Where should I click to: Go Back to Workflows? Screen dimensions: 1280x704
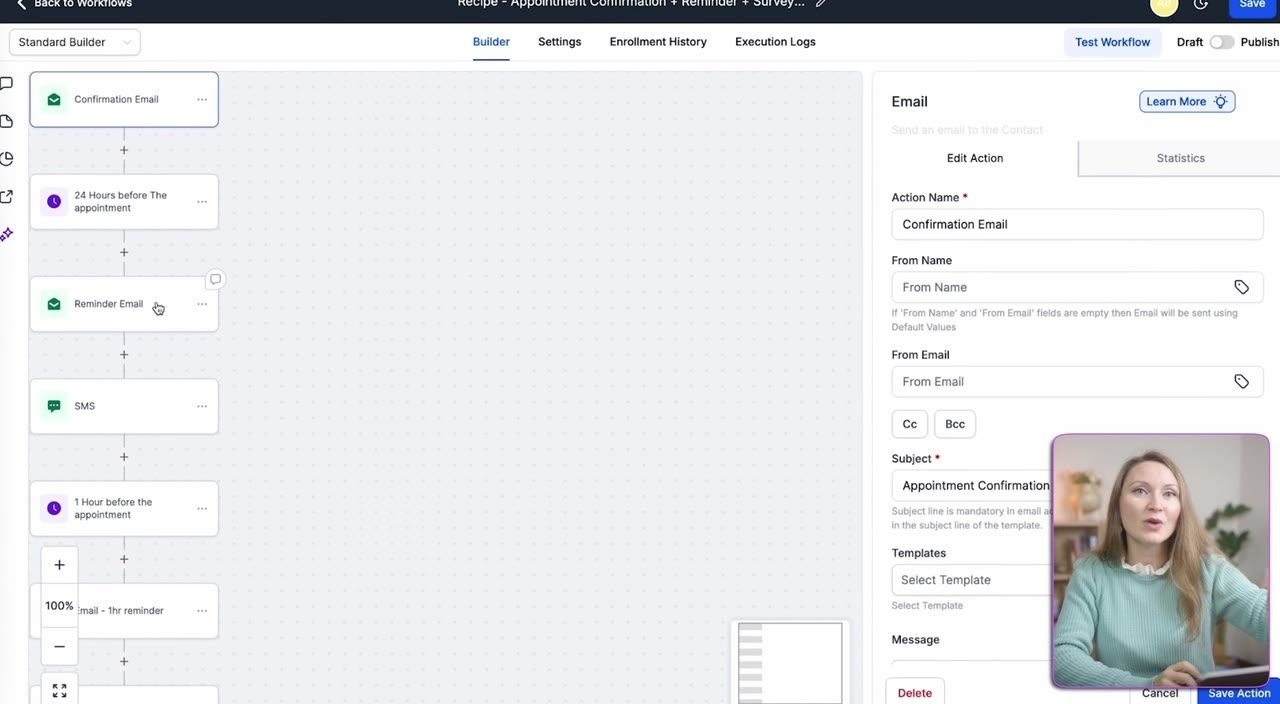[x=74, y=4]
